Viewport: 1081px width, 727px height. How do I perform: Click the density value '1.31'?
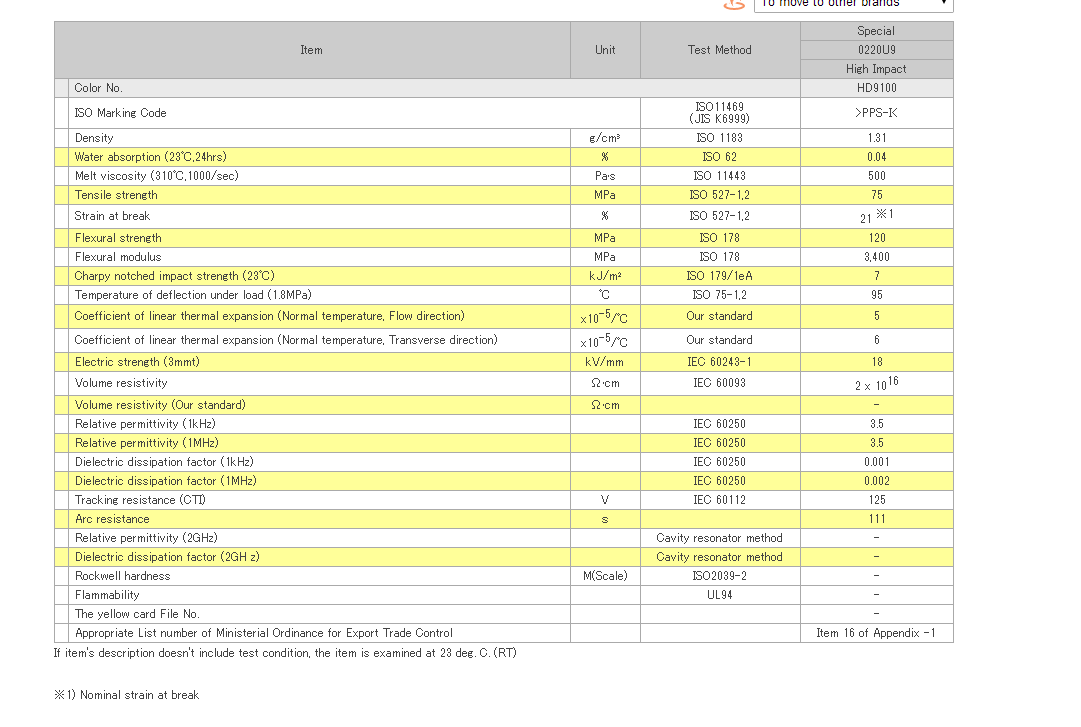(876, 138)
